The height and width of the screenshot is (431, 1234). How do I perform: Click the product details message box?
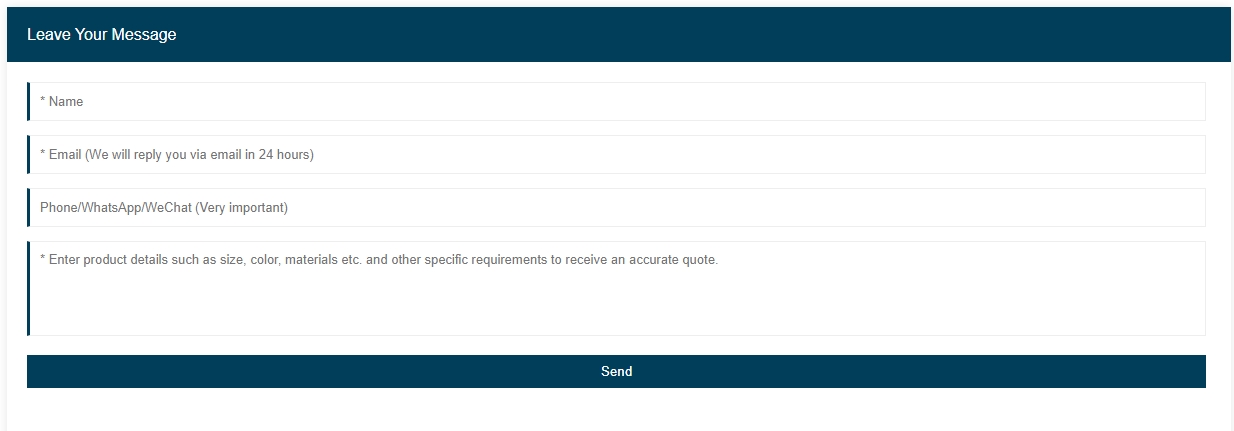(x=616, y=288)
